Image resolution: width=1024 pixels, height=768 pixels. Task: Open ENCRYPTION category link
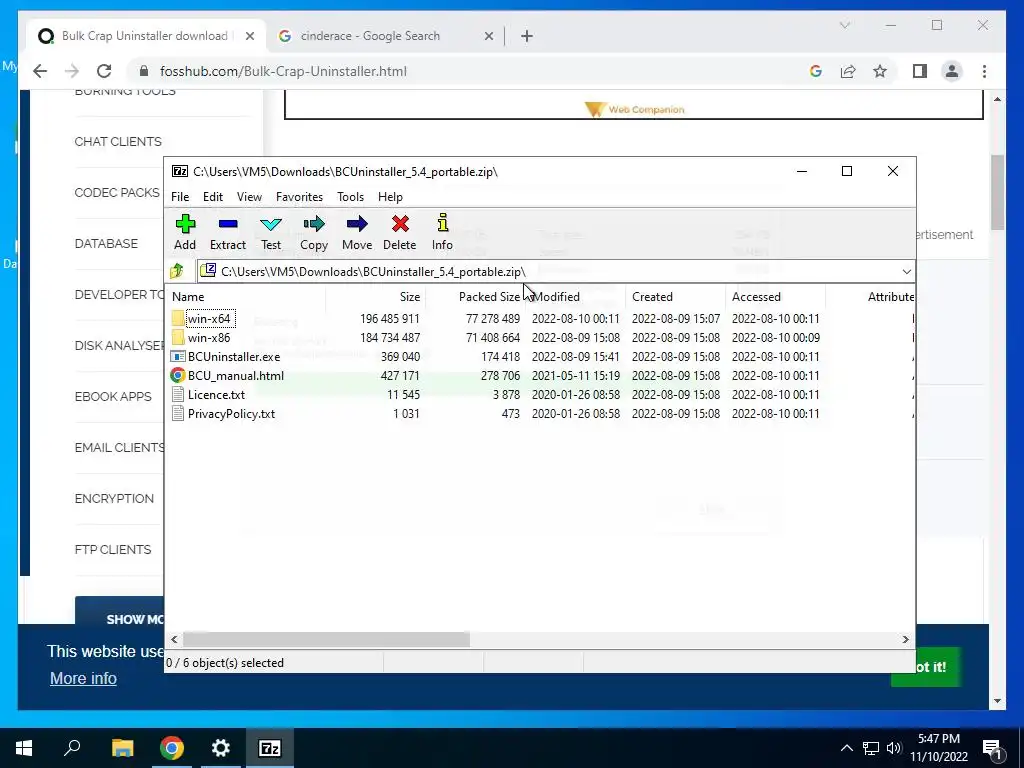[x=114, y=498]
